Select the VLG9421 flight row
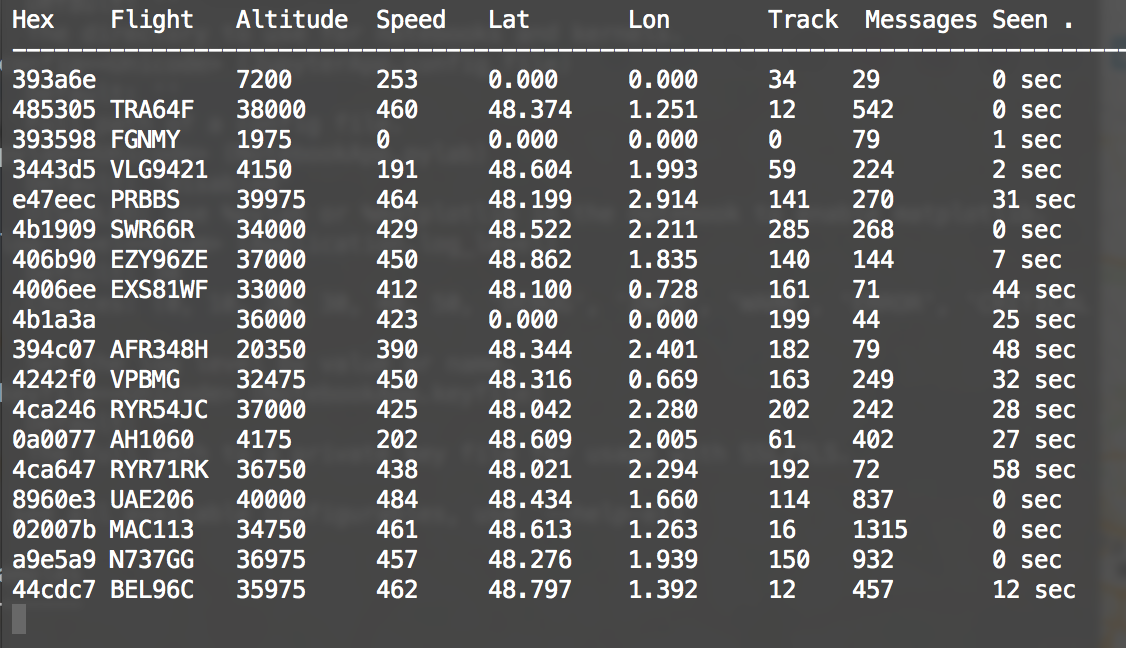Viewport: 1126px width, 648px height. click(x=544, y=170)
